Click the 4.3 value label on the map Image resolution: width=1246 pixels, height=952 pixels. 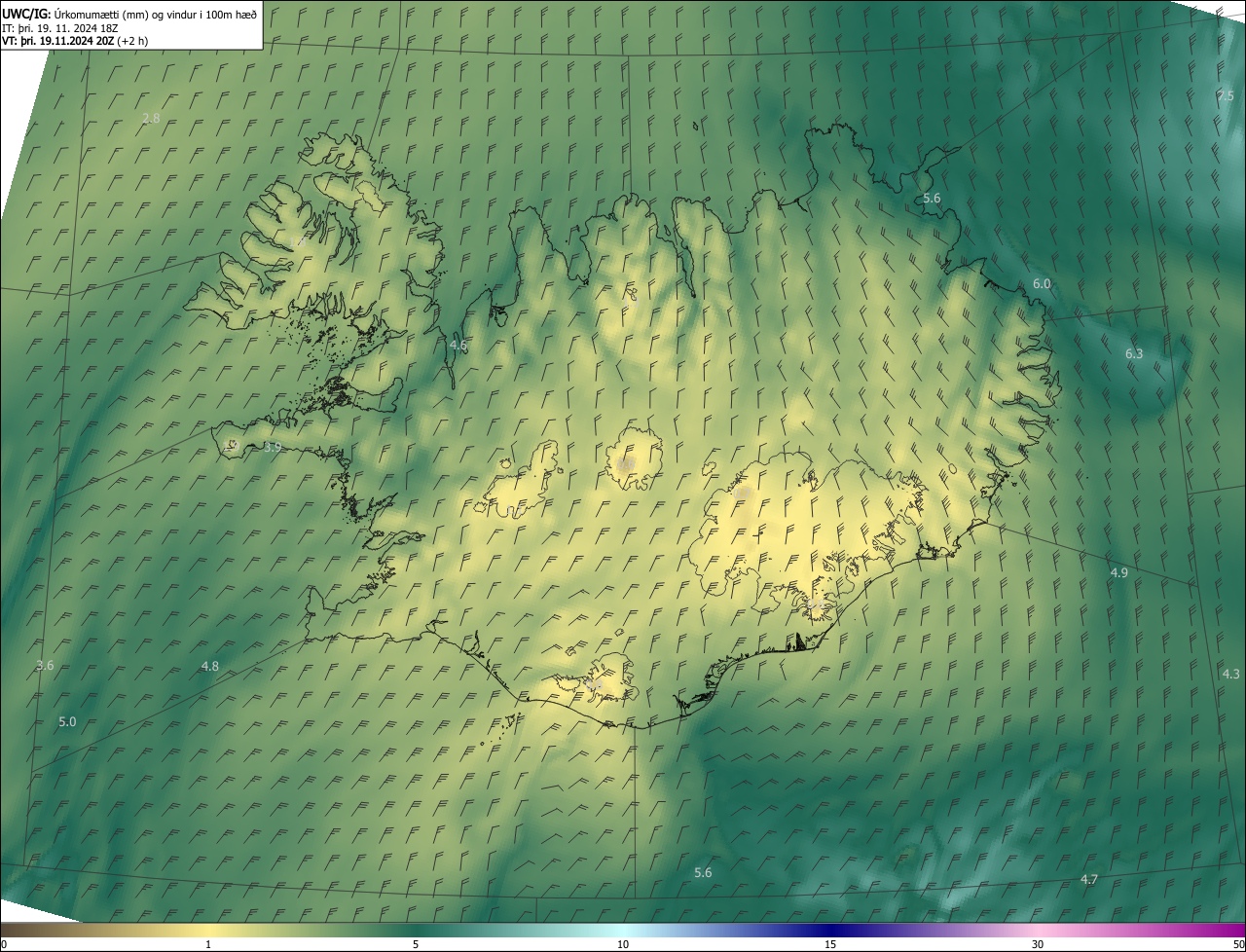pyautogui.click(x=1231, y=674)
